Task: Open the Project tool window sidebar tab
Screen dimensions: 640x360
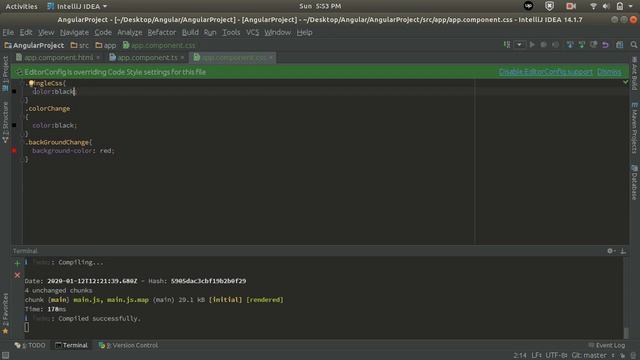Action: click(x=5, y=74)
